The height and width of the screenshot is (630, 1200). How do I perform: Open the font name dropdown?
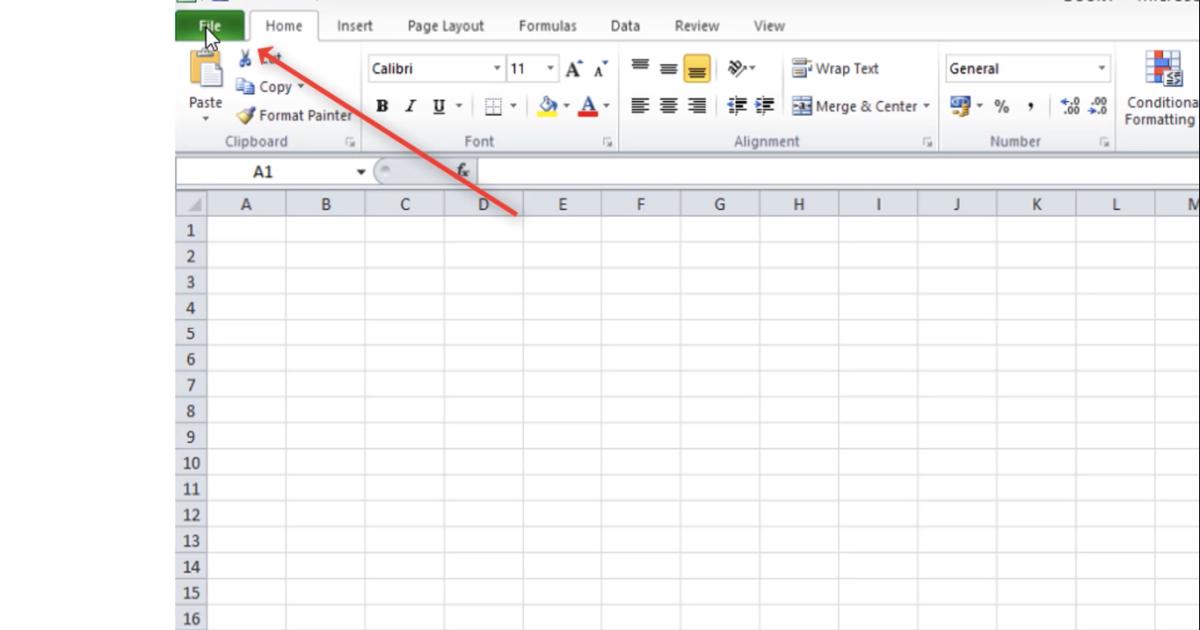[x=498, y=68]
